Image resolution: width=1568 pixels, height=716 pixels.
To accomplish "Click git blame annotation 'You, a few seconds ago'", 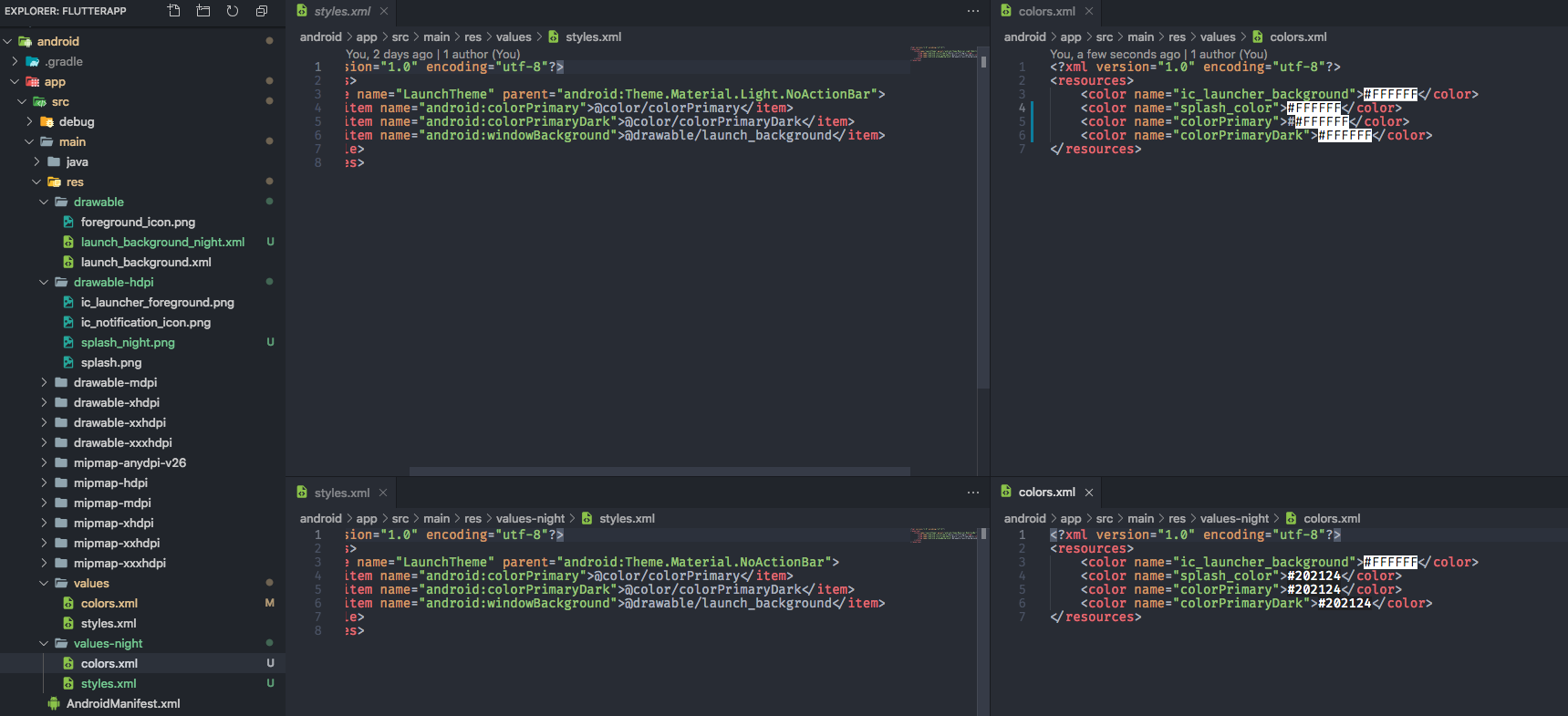I will tap(1115, 54).
